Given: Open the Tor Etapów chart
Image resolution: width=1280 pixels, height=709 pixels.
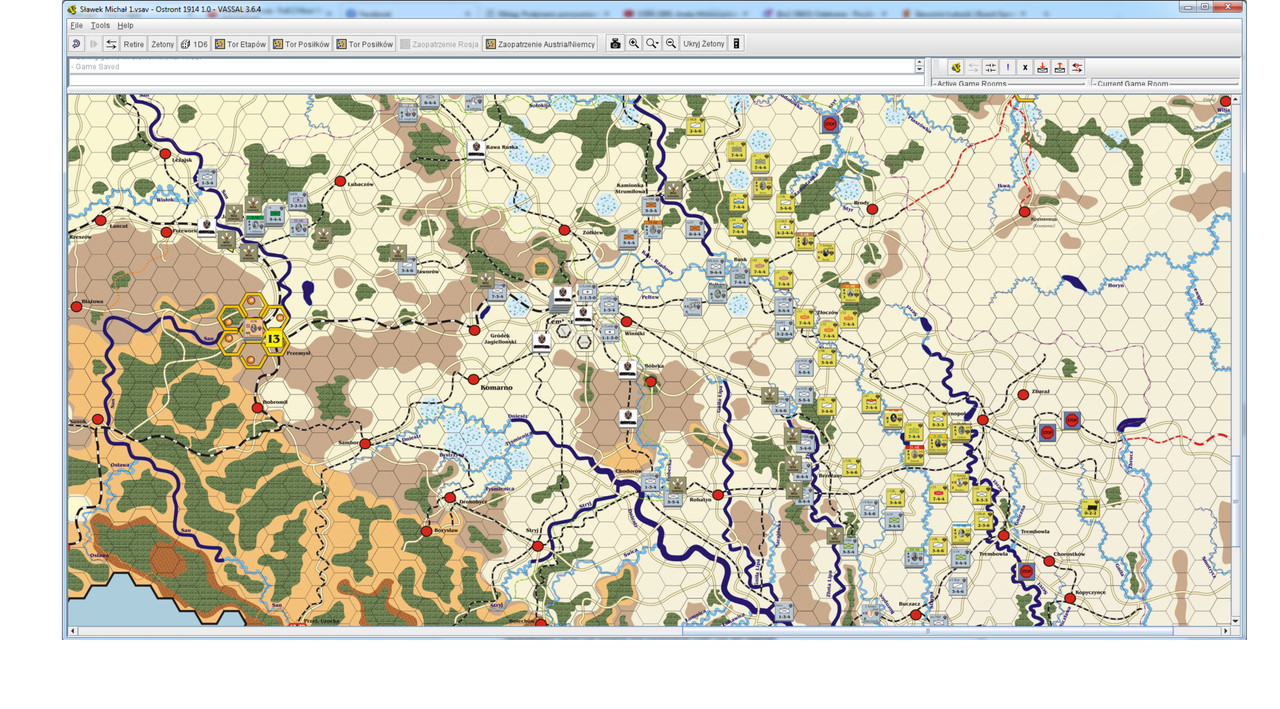Looking at the screenshot, I should click(240, 44).
